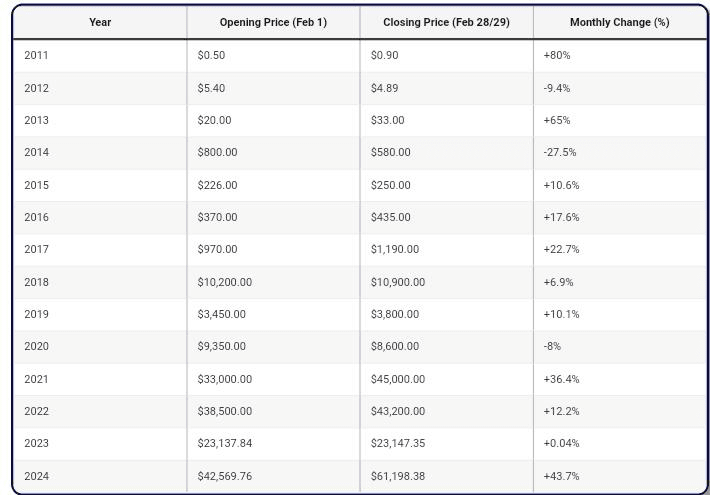Click the Opening Price (Feb 1) header
The image size is (710, 495).
[x=273, y=22]
